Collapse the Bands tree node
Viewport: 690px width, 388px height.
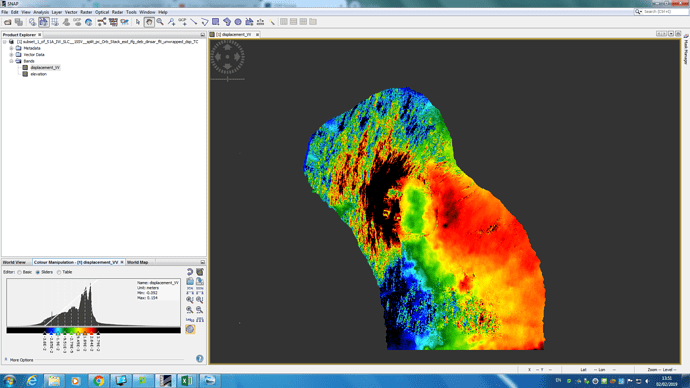click(11, 61)
